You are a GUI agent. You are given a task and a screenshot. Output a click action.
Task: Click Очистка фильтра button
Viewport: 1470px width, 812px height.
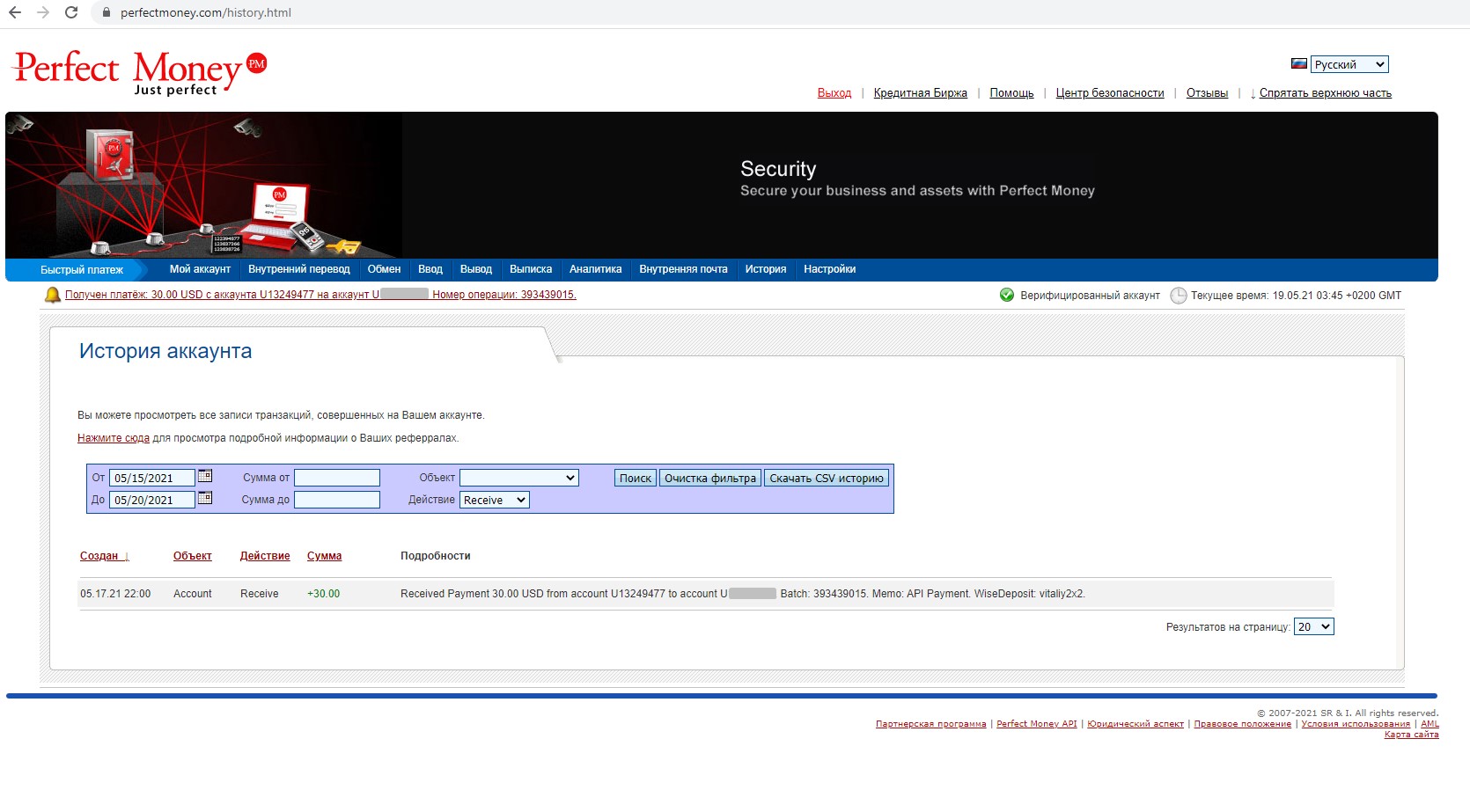710,478
